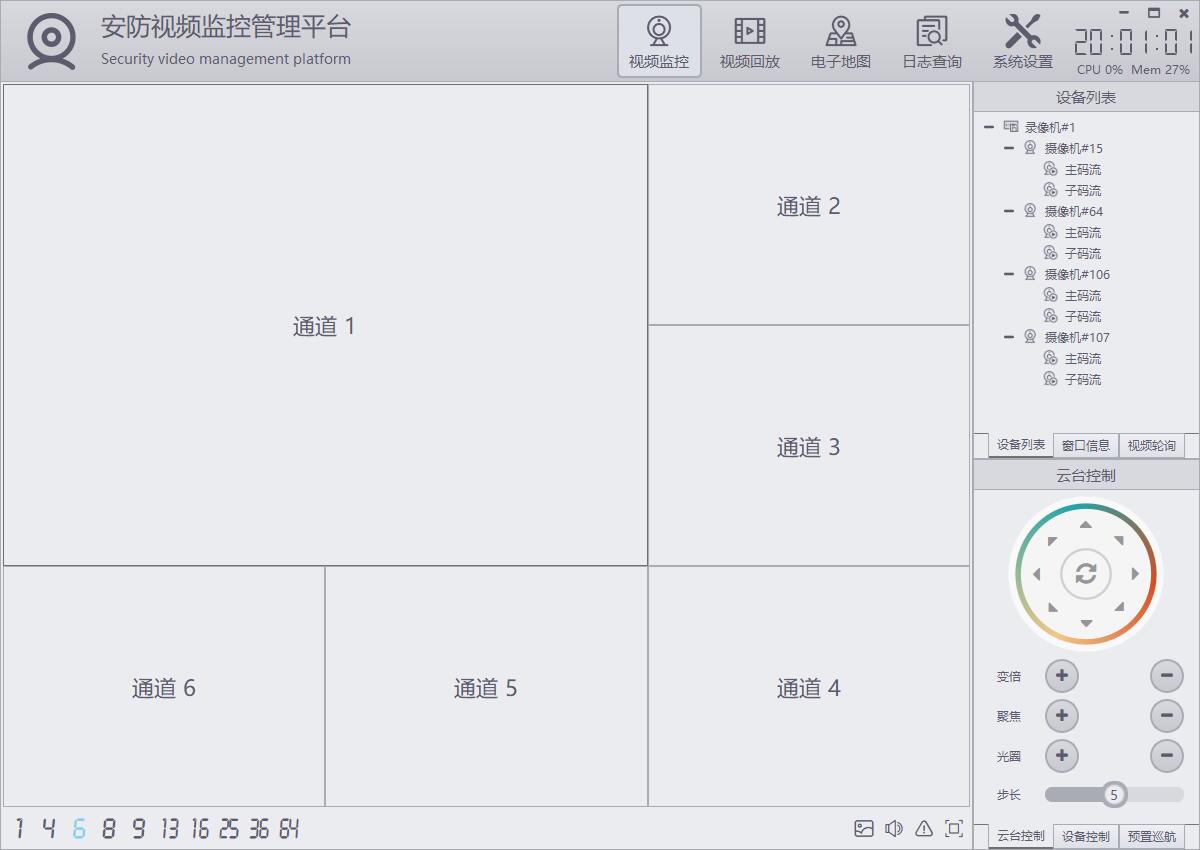
Task: Toggle the speaker sound icon
Action: point(894,828)
